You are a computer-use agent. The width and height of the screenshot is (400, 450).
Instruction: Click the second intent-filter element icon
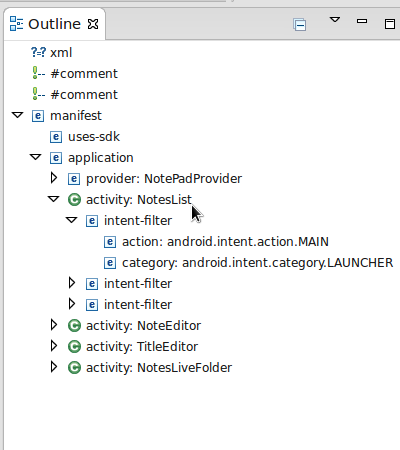pos(92,284)
